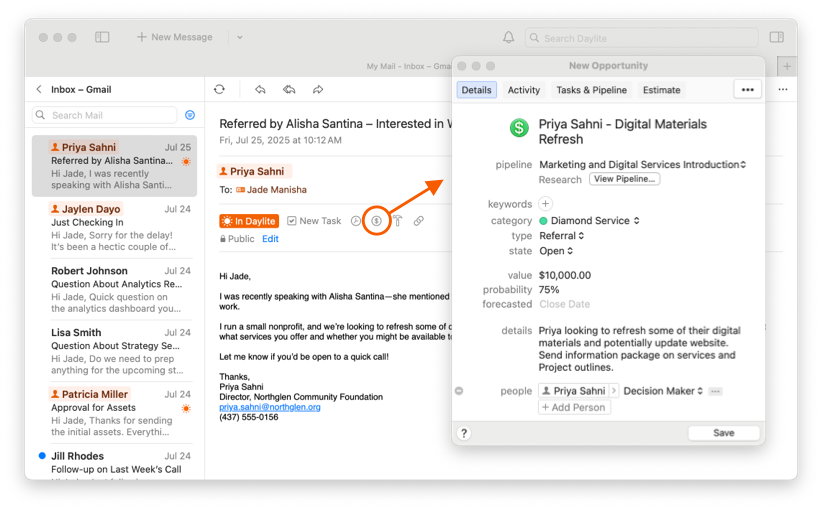Click the opportunity details text
Image resolution: width=822 pixels, height=510 pixels.
tap(639, 349)
